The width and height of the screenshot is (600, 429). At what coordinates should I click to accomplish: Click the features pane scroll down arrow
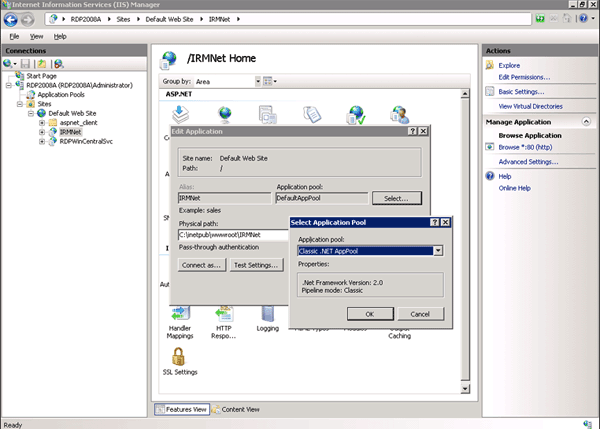(465, 388)
